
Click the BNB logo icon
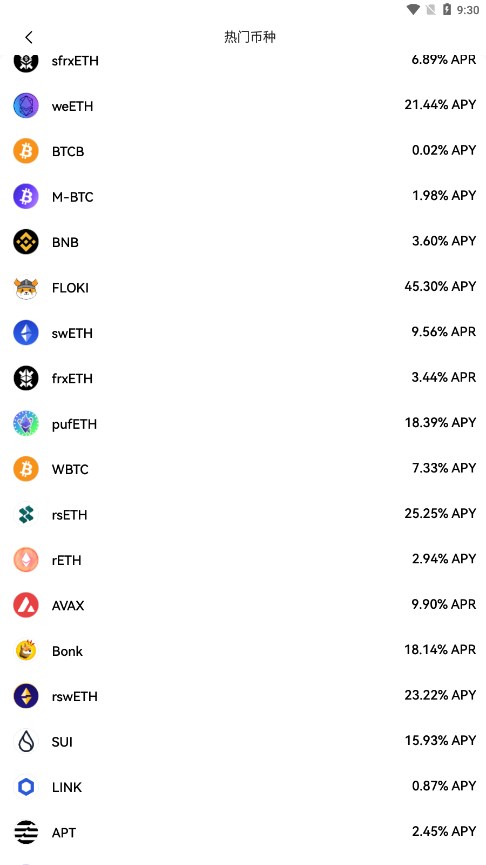tap(26, 242)
